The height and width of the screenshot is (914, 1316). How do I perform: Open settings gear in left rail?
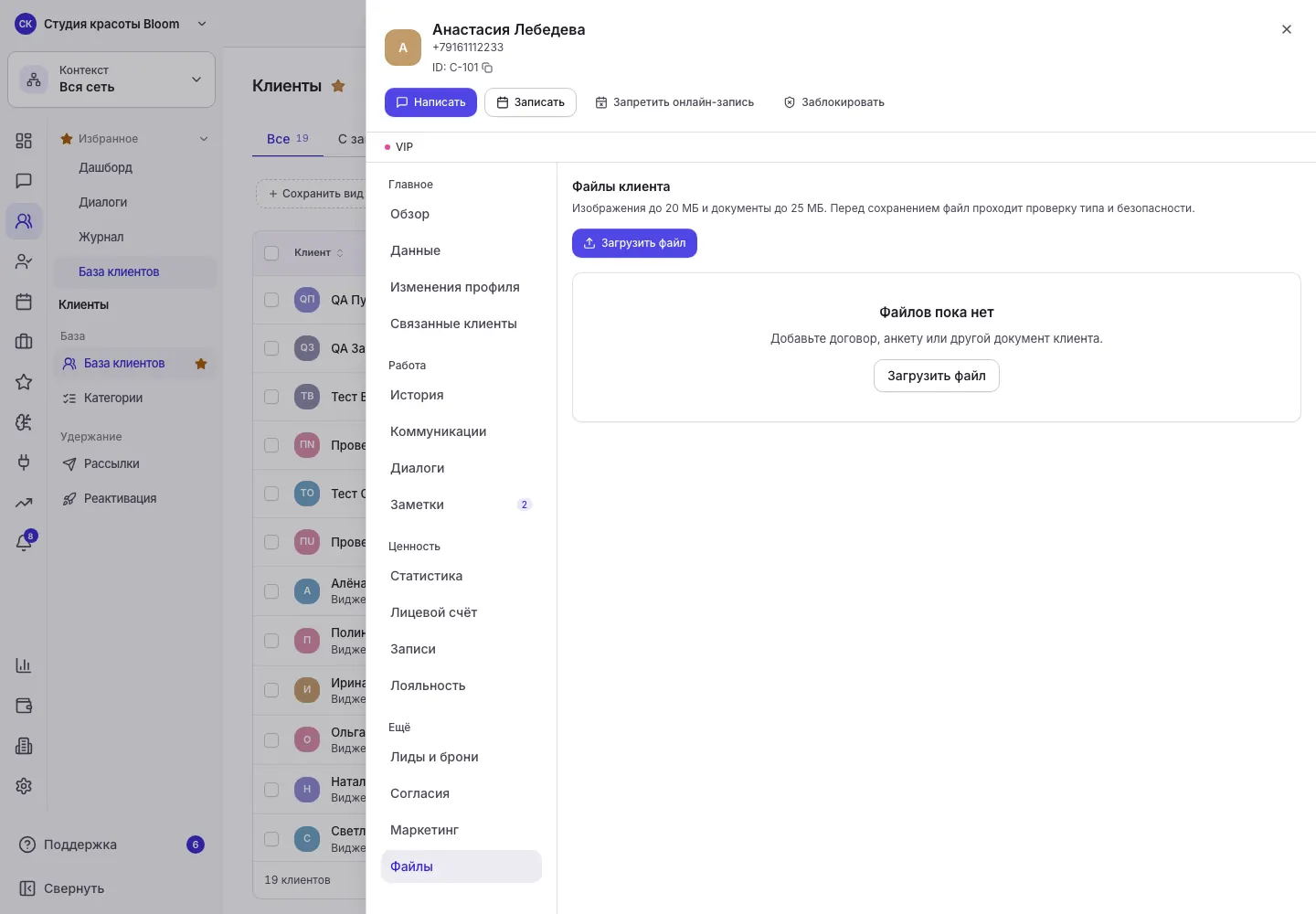pyautogui.click(x=24, y=786)
